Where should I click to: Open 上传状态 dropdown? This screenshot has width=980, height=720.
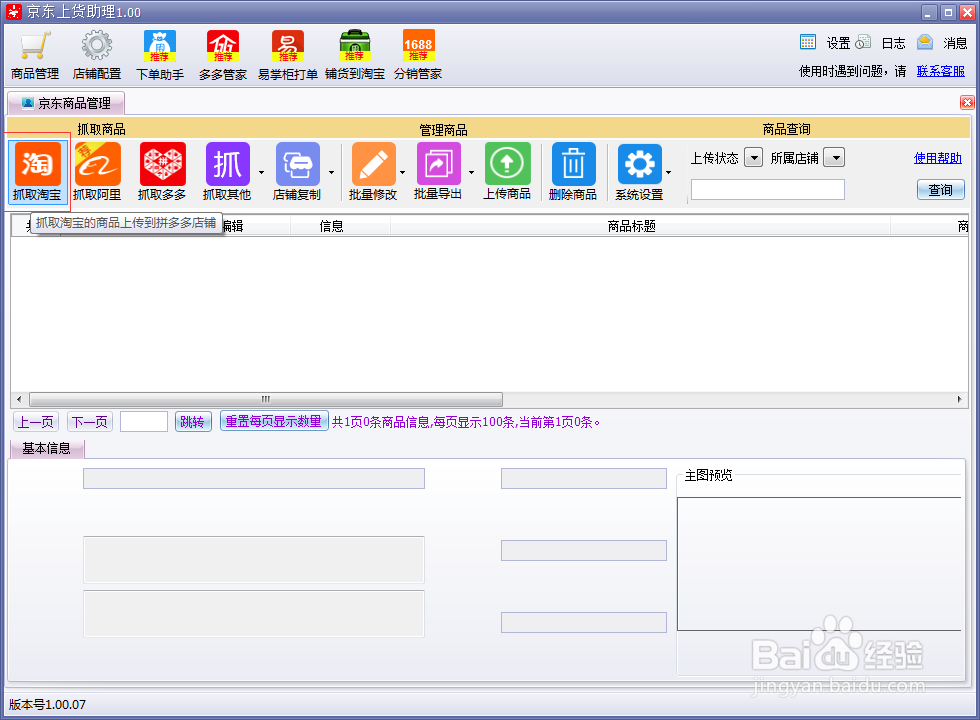[754, 158]
